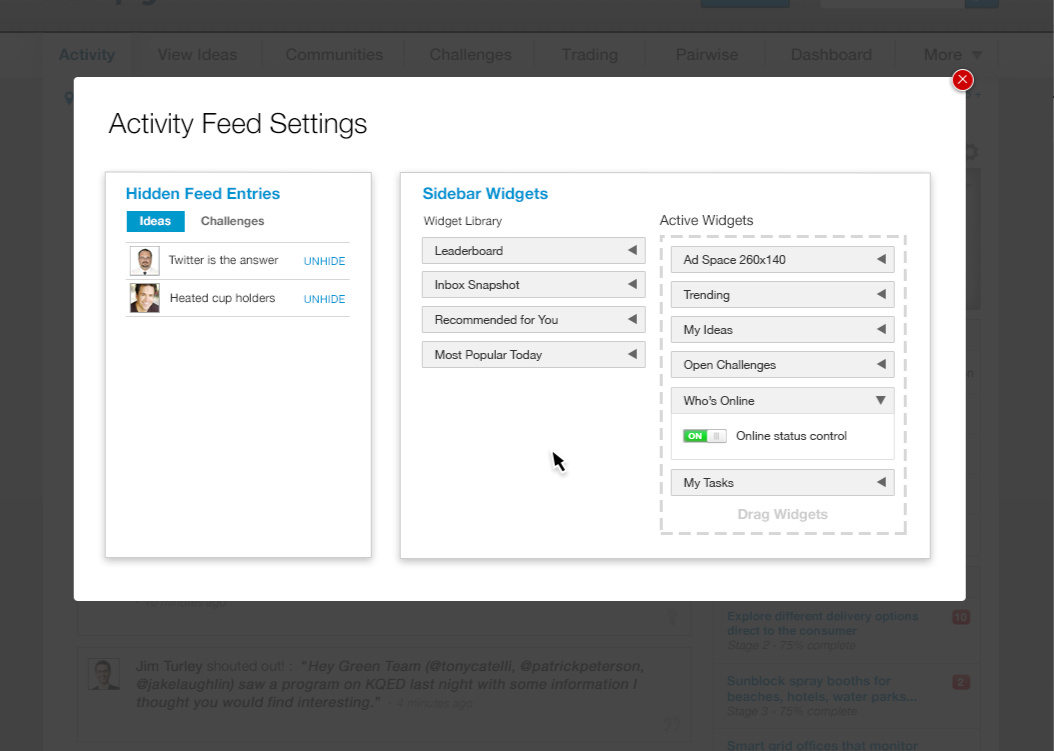Click avatar next to Twitter is the answer
This screenshot has height=751, width=1054.
[145, 261]
